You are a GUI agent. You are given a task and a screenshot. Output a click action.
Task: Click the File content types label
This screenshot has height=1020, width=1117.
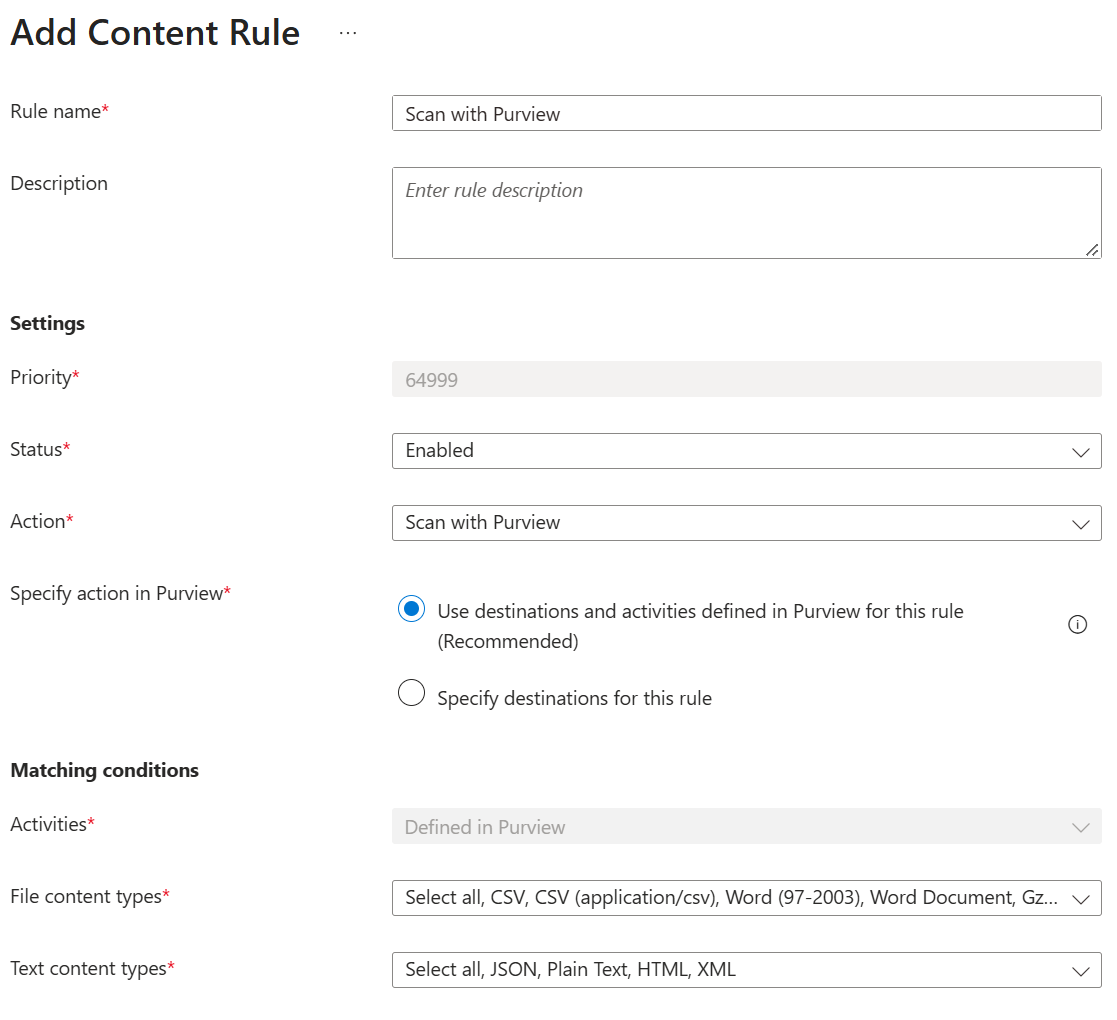(x=90, y=896)
